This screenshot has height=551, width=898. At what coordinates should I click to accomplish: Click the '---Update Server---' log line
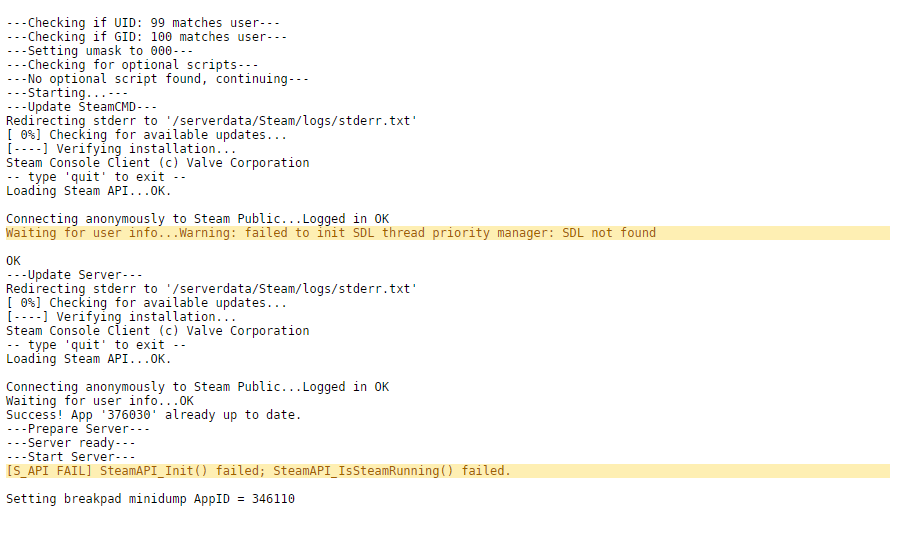pos(74,275)
